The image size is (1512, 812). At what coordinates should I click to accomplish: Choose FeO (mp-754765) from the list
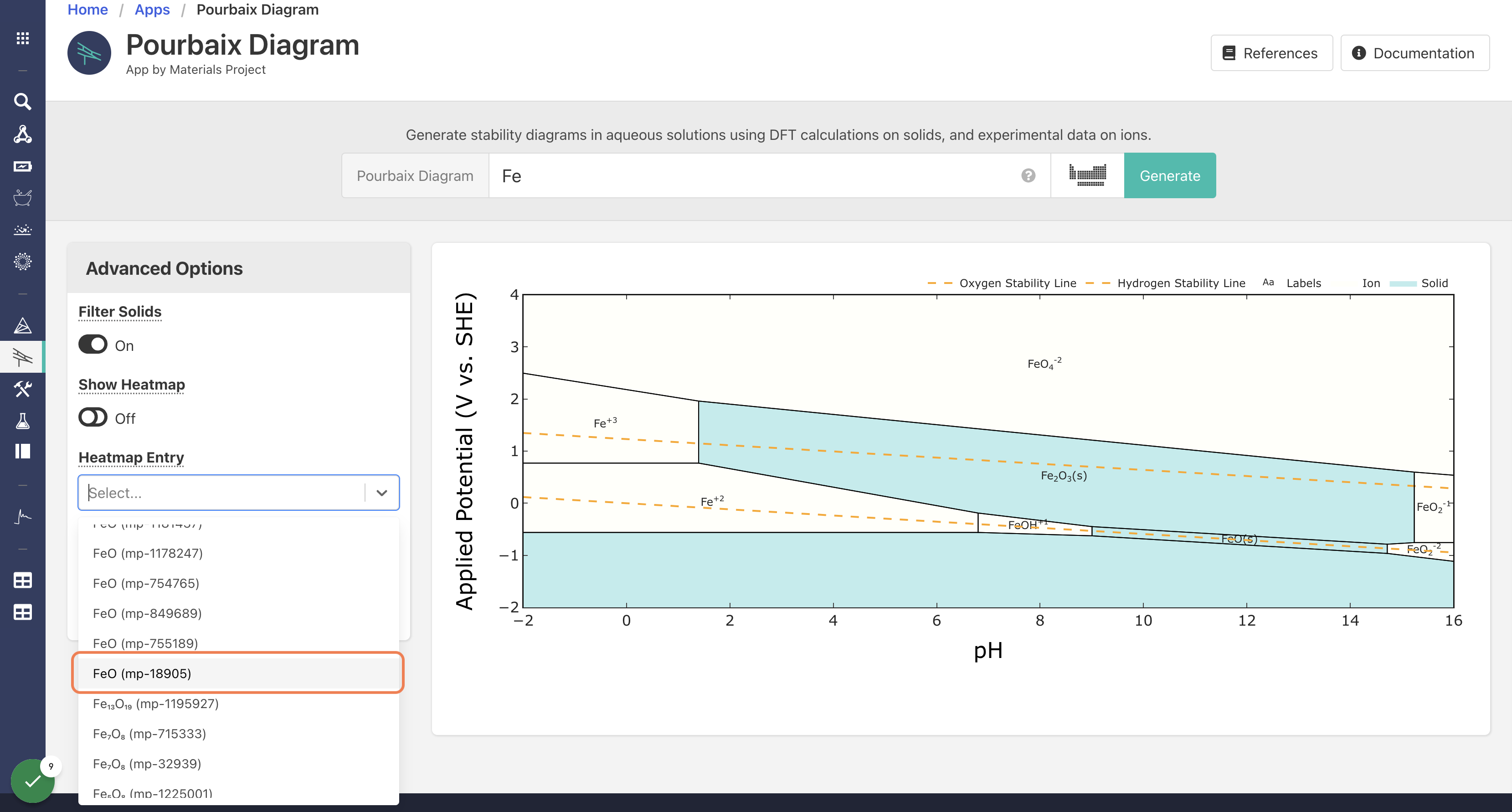(238, 583)
